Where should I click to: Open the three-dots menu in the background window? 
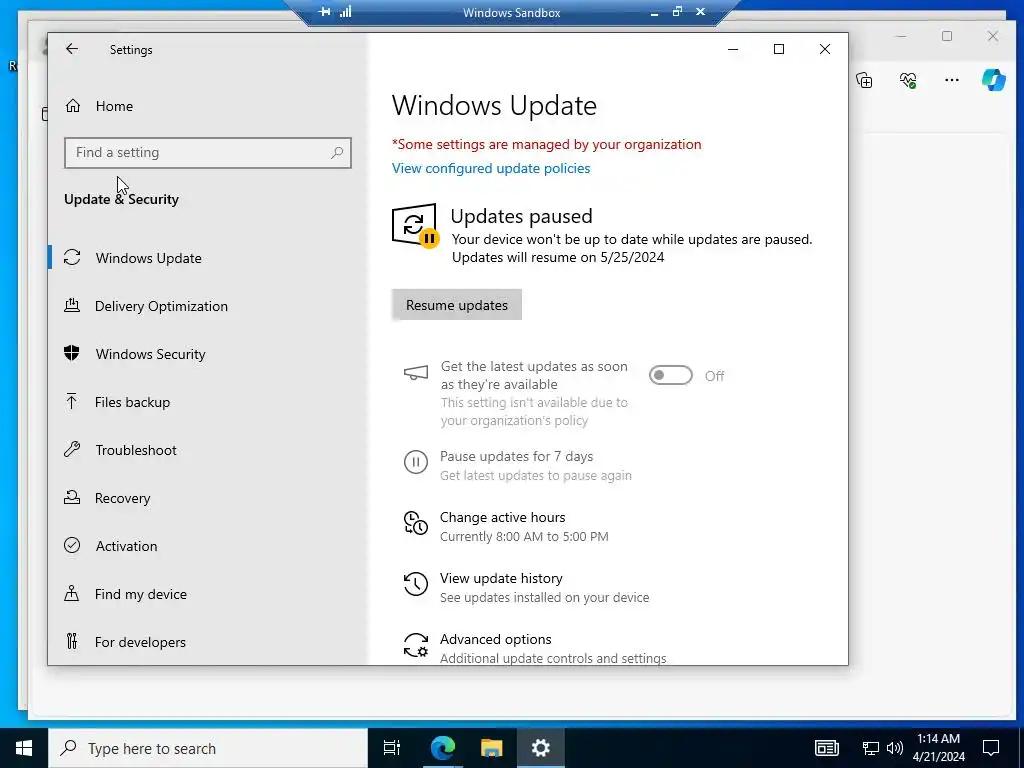point(952,80)
